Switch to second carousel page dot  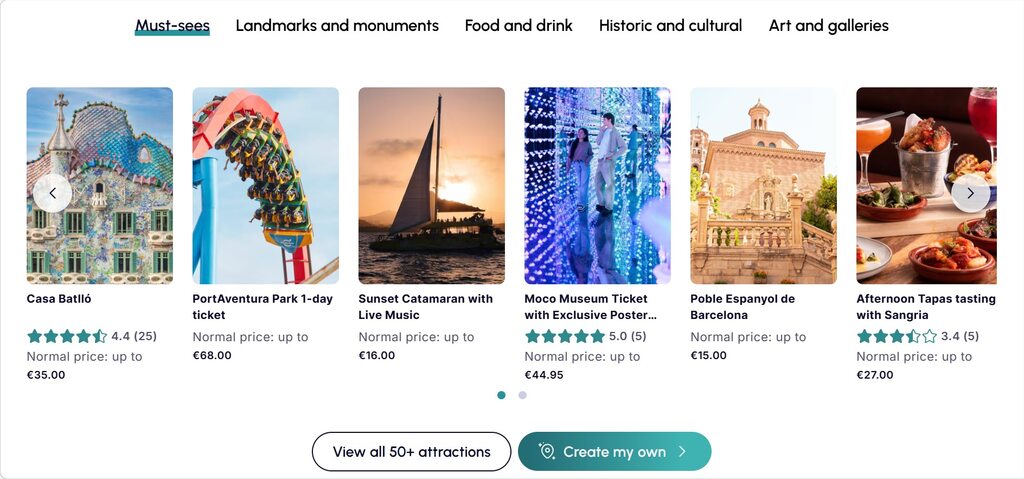pyautogui.click(x=522, y=395)
